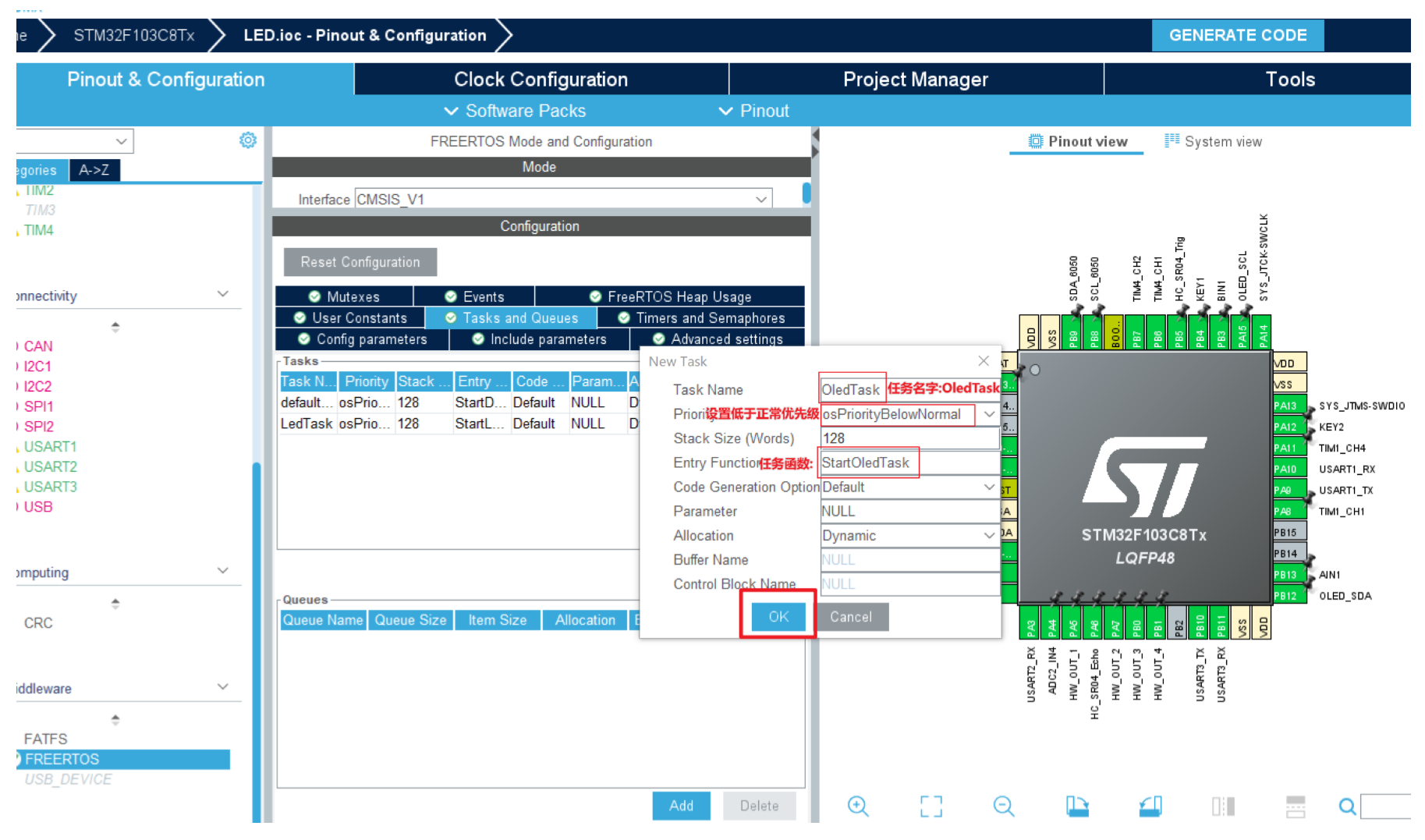Open the Interface CMSIS_V1 dropdown
This screenshot has width=1425, height=840.
563,200
